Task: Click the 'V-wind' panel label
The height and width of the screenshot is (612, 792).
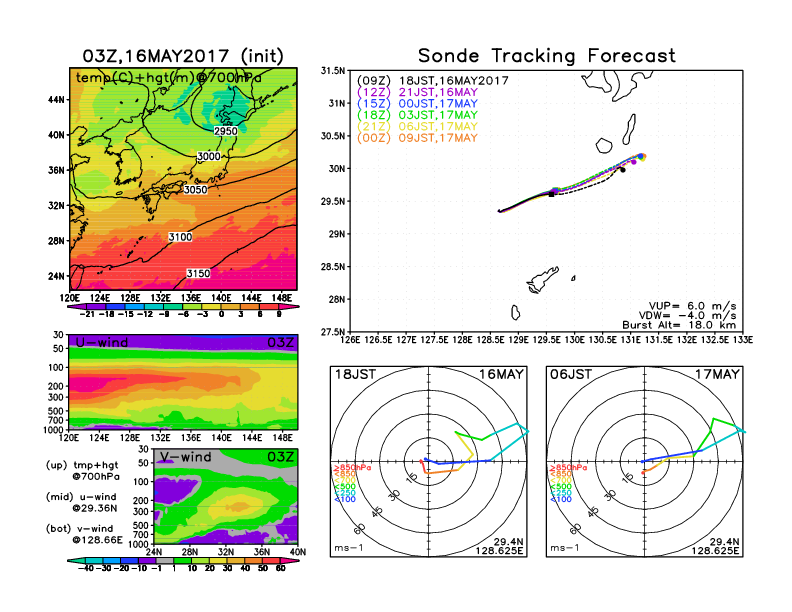Action: click(185, 457)
